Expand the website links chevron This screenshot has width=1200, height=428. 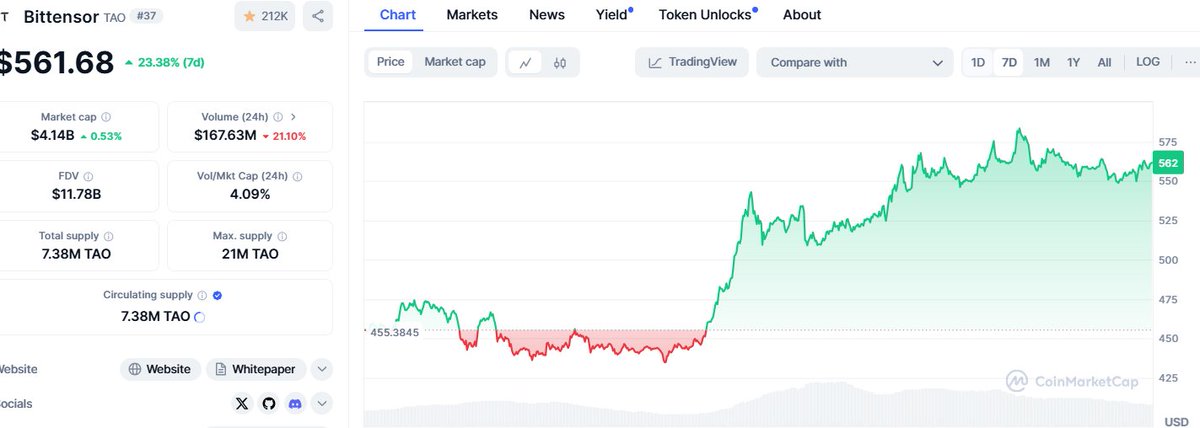tap(322, 369)
